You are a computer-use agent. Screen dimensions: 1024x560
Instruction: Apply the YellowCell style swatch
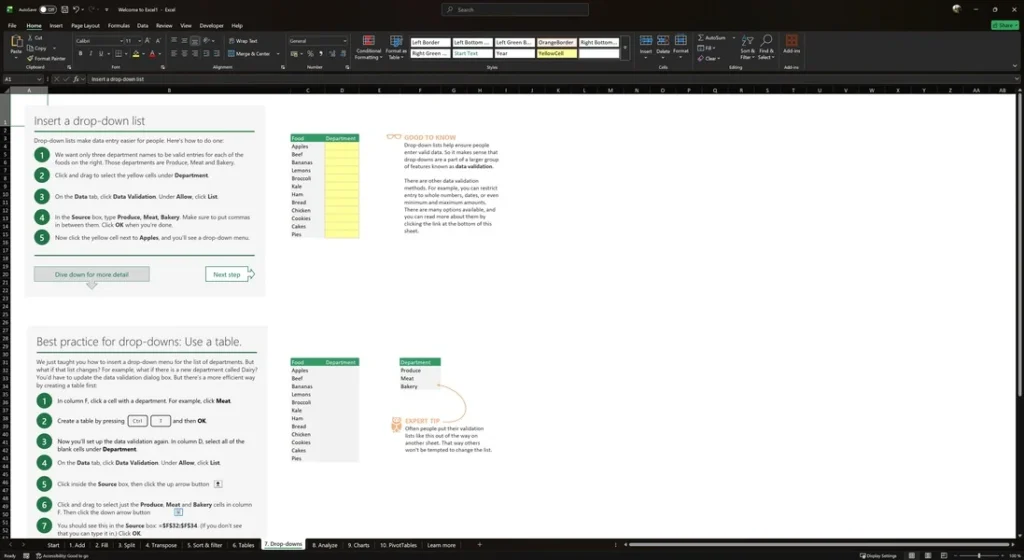[556, 54]
